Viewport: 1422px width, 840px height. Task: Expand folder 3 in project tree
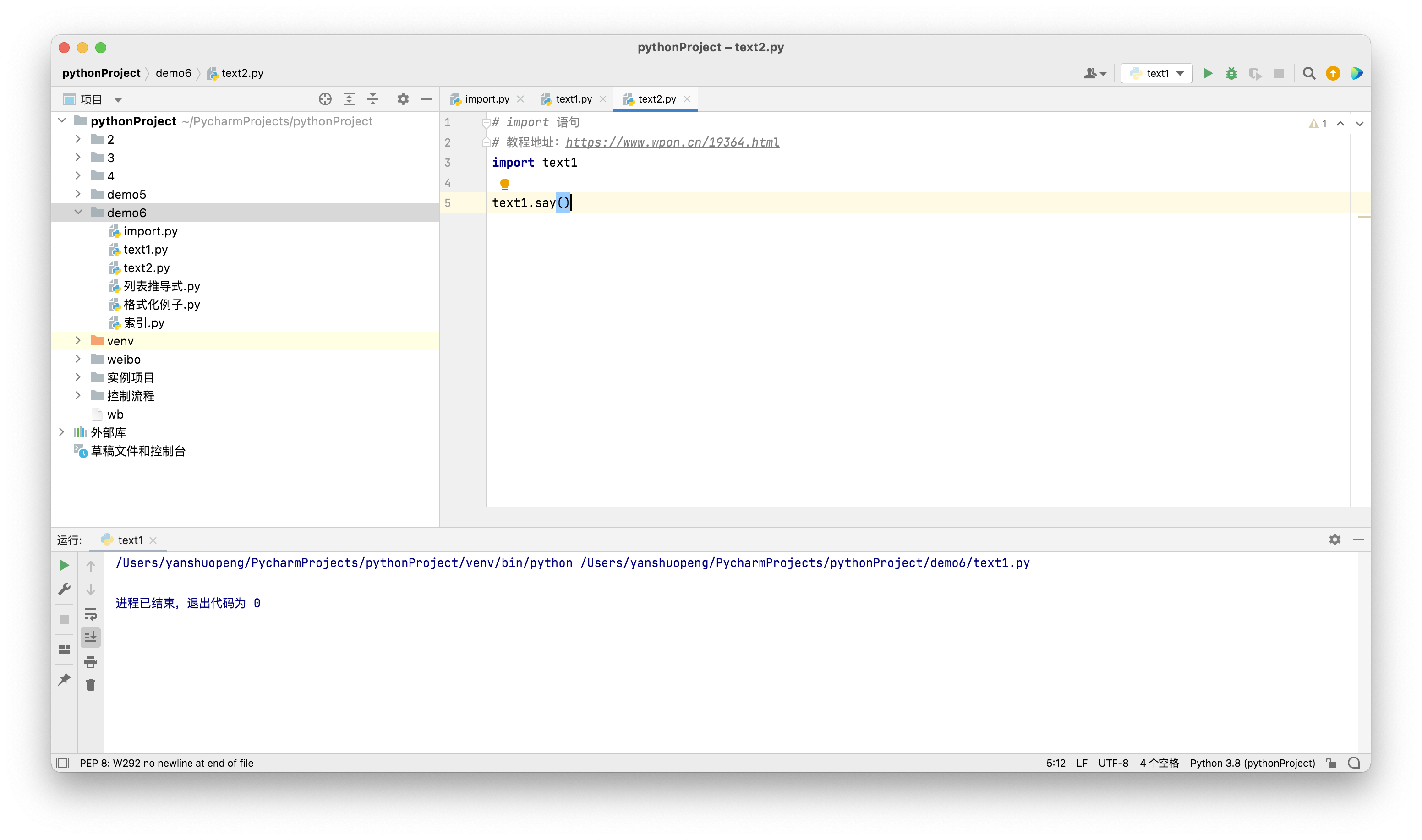tap(78, 158)
